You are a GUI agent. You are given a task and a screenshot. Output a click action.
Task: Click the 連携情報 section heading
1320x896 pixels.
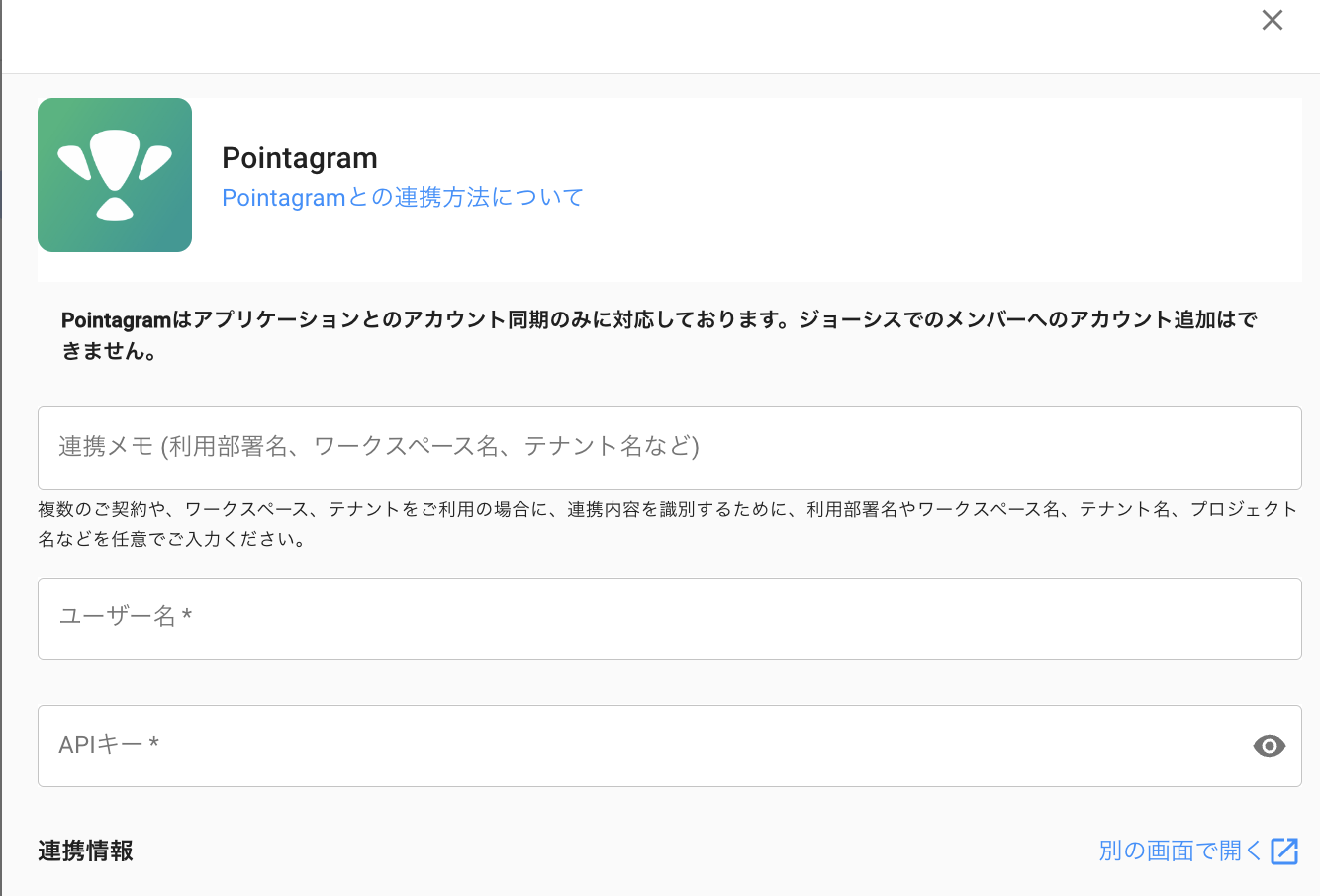(x=85, y=851)
